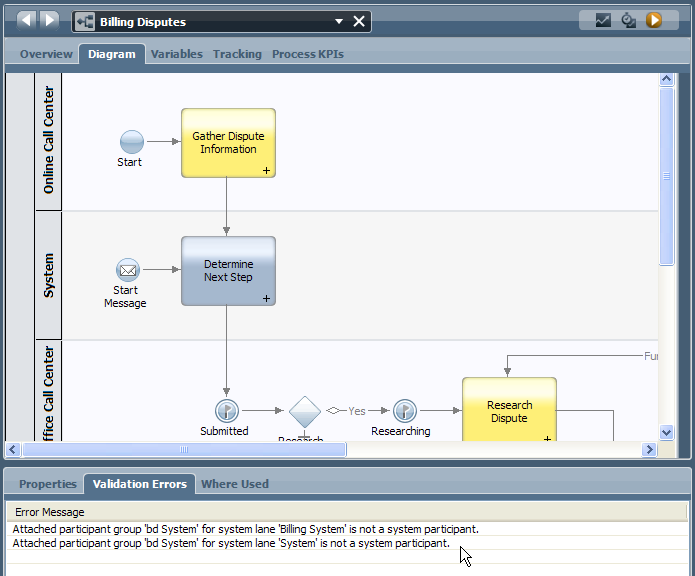Open the Properties tab
The image size is (695, 576).
(x=48, y=484)
